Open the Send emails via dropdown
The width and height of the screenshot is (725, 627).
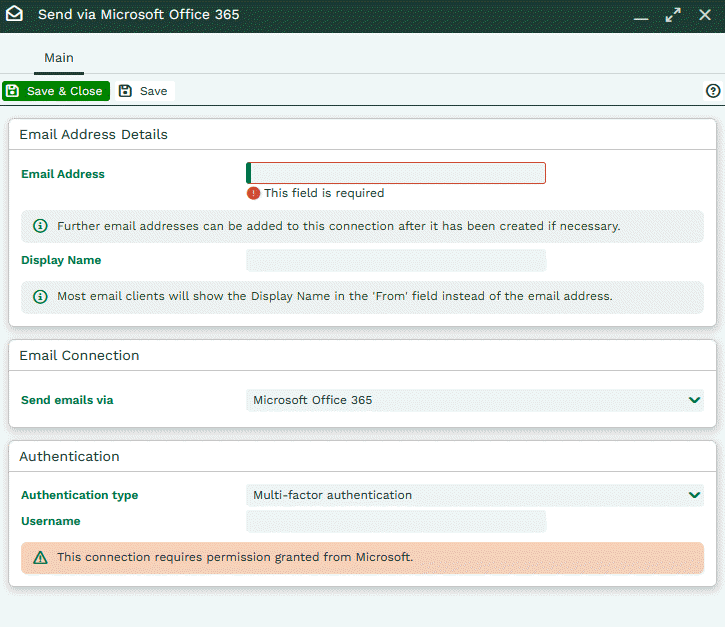[475, 400]
